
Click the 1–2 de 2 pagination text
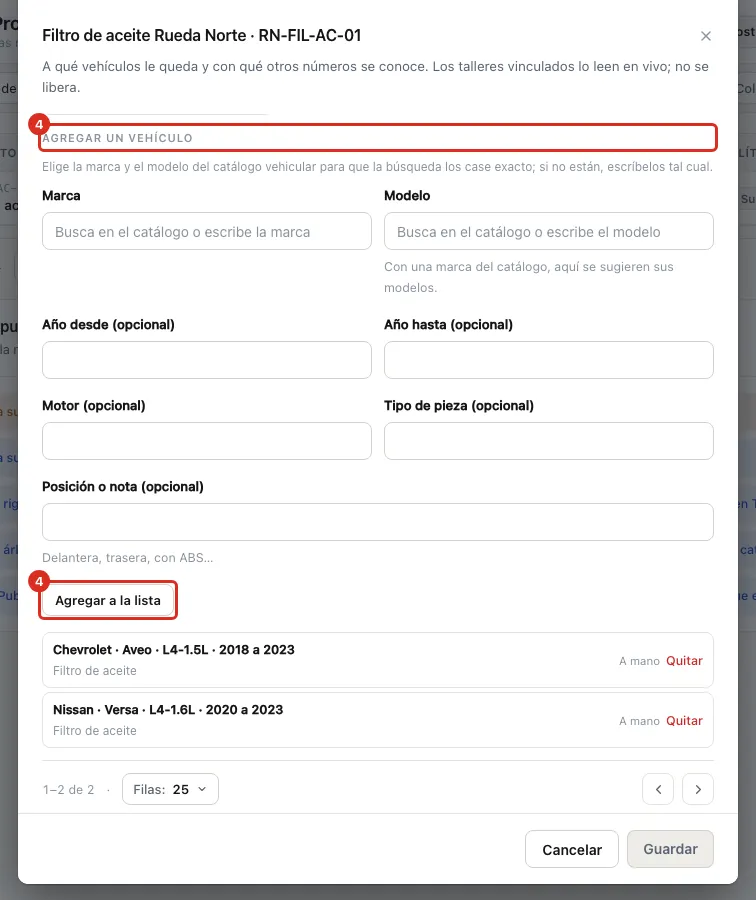coord(68,790)
